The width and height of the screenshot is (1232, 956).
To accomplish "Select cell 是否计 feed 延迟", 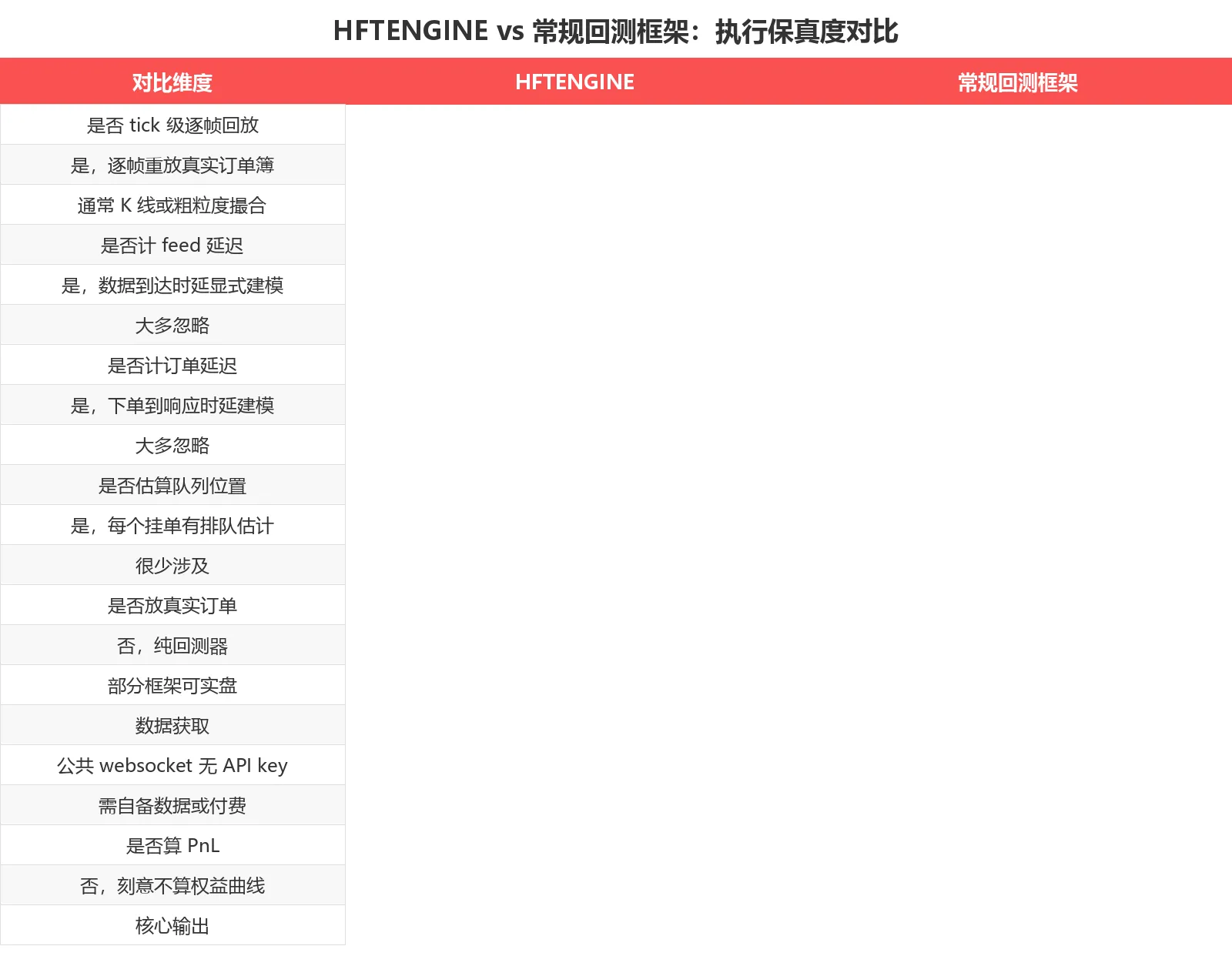I will tap(172, 245).
